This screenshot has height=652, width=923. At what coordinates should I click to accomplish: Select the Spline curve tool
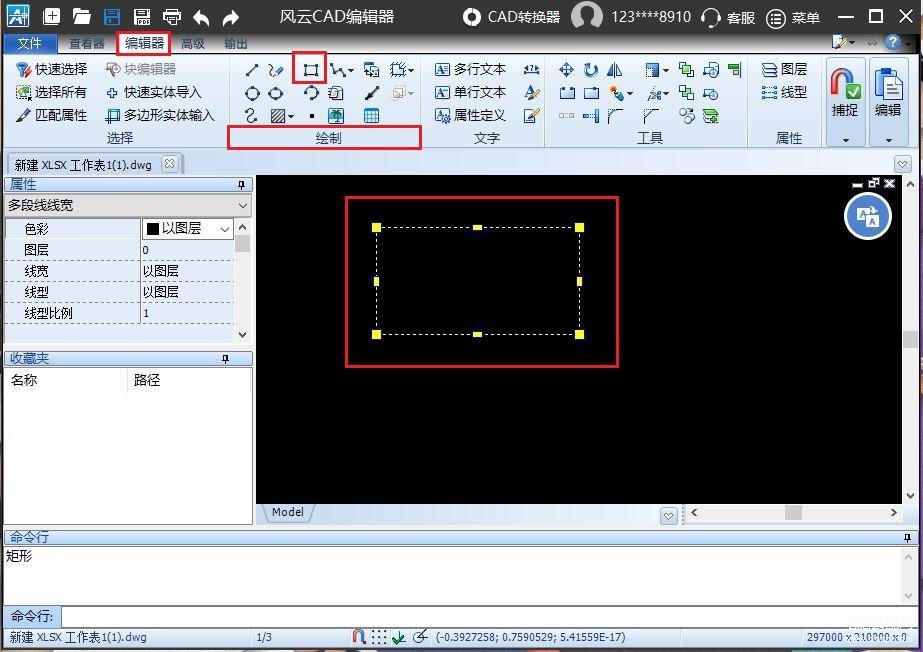point(251,116)
